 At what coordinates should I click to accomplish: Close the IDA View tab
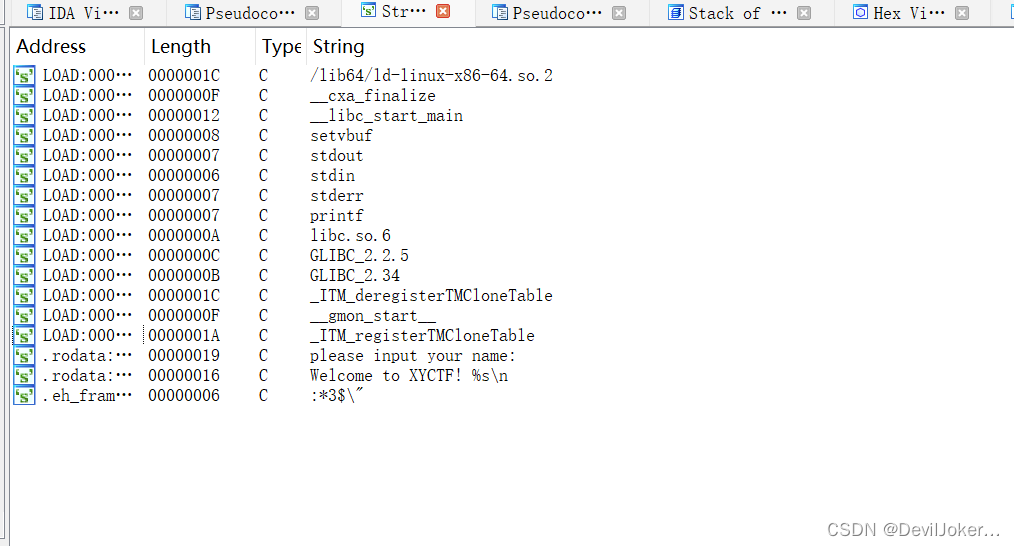(136, 13)
